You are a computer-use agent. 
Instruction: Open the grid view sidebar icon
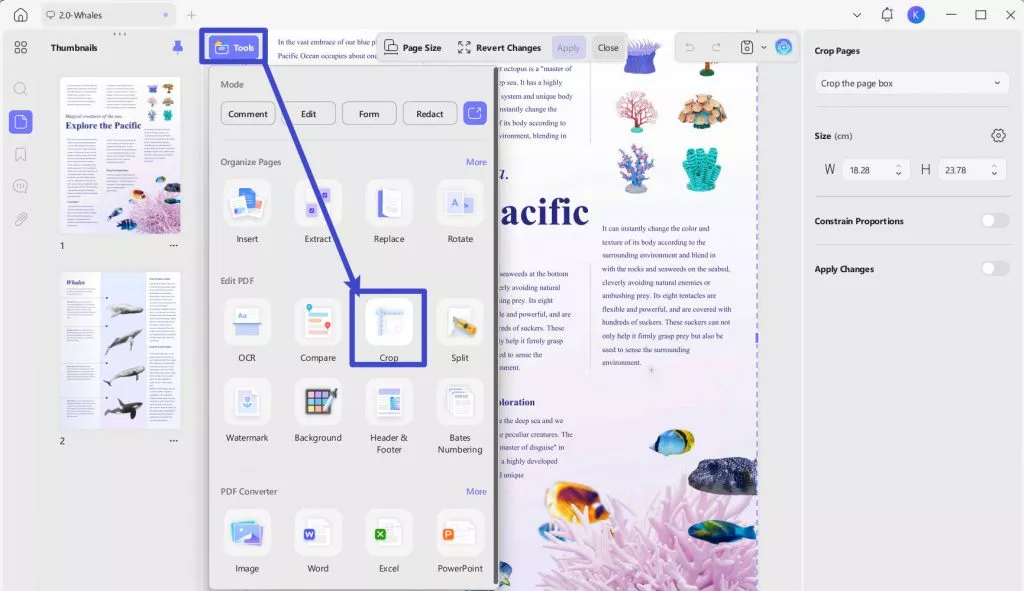pos(21,47)
